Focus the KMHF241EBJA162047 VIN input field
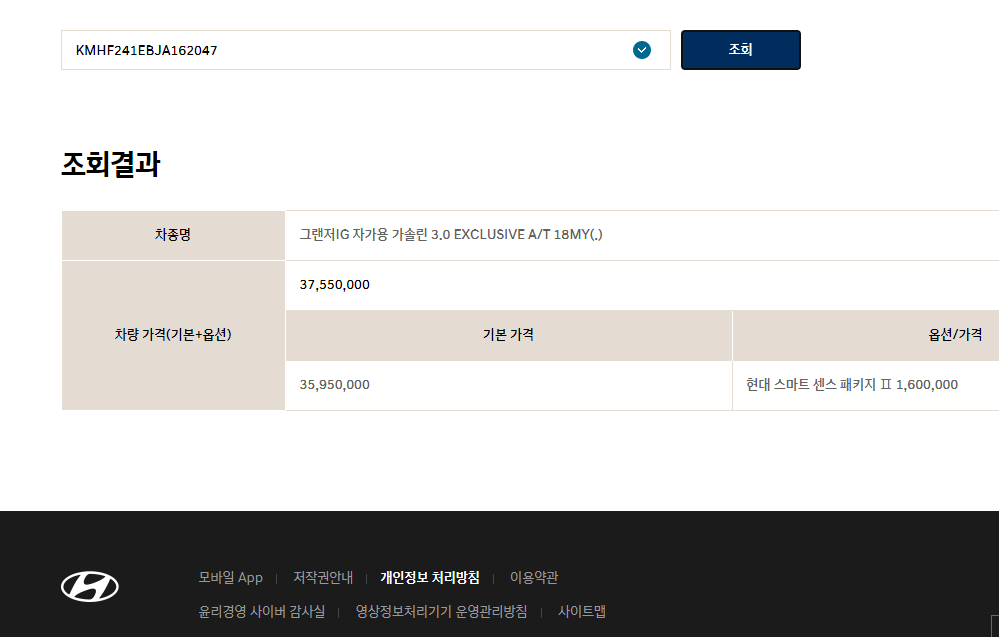The height and width of the screenshot is (637, 999). [x=366, y=50]
